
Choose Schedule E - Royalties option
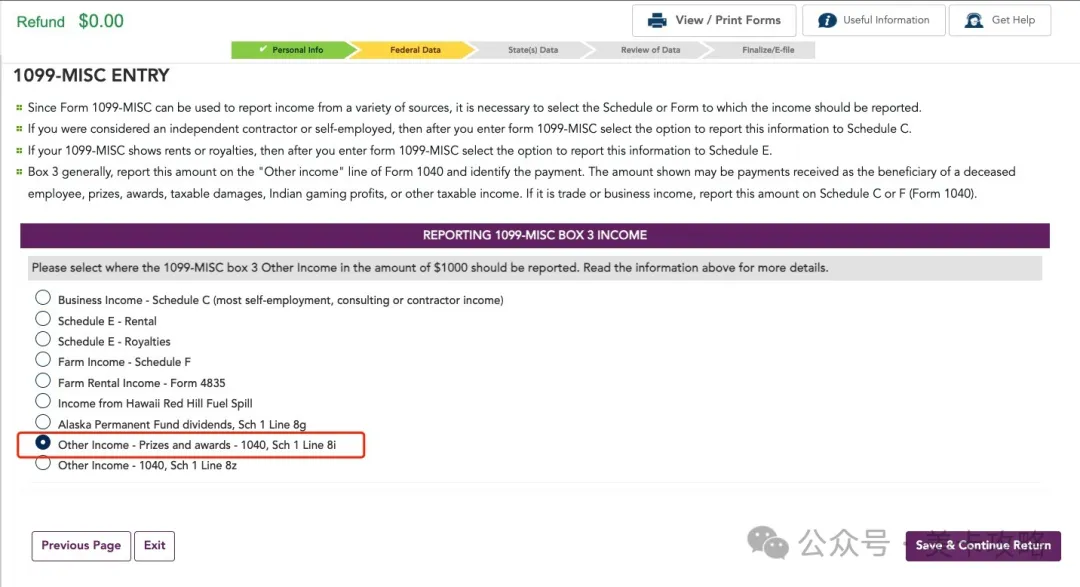pos(43,340)
